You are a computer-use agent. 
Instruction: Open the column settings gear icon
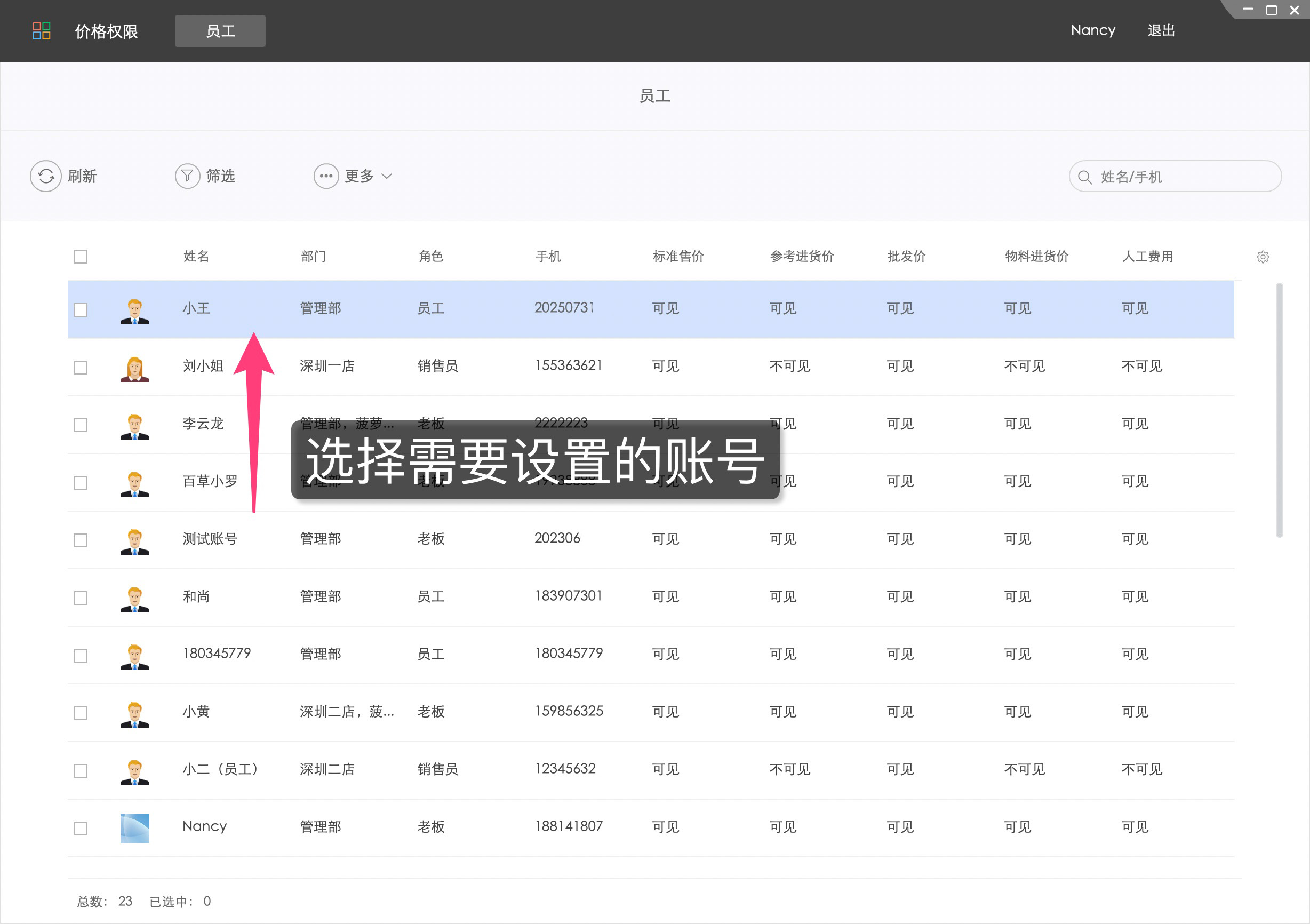click(x=1263, y=257)
